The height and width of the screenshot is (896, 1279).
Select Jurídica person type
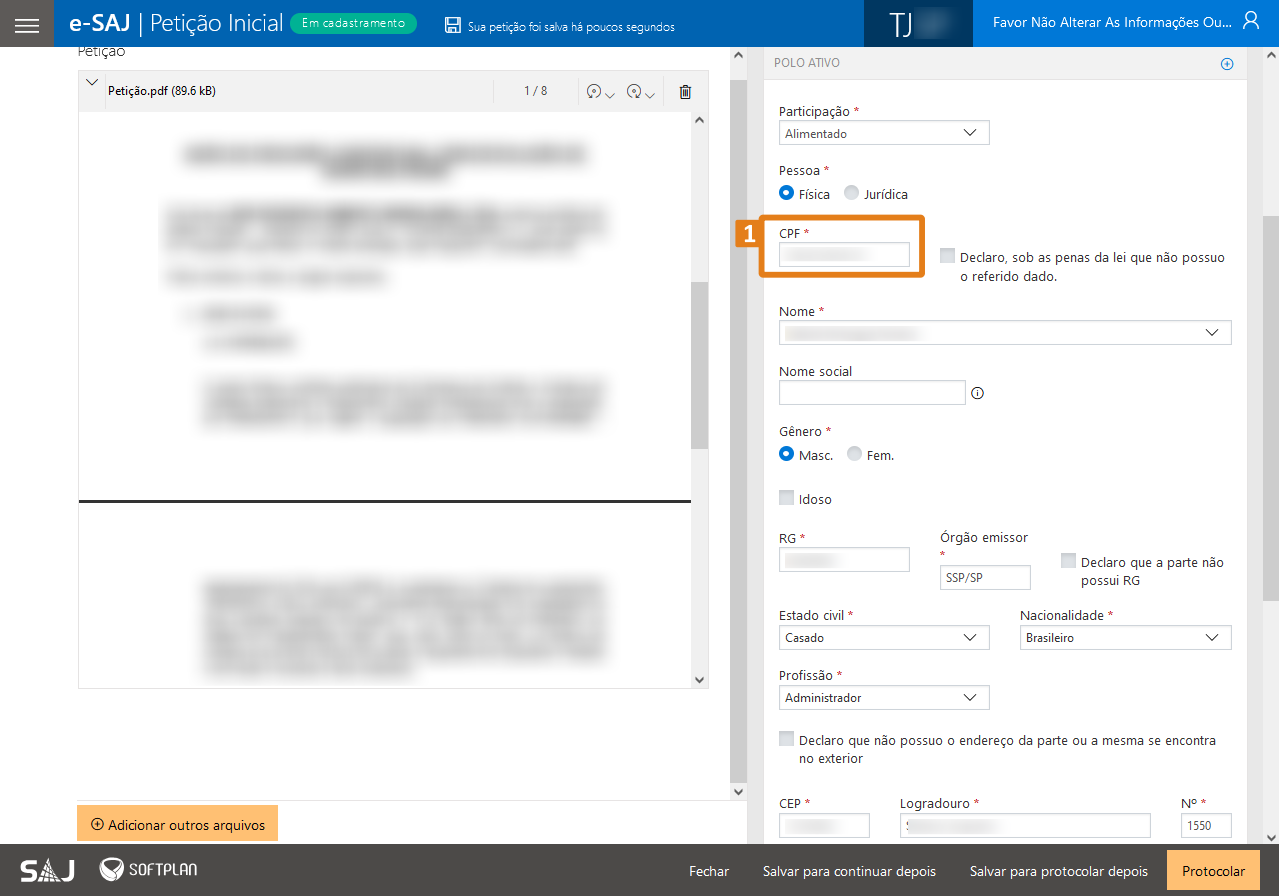[852, 194]
